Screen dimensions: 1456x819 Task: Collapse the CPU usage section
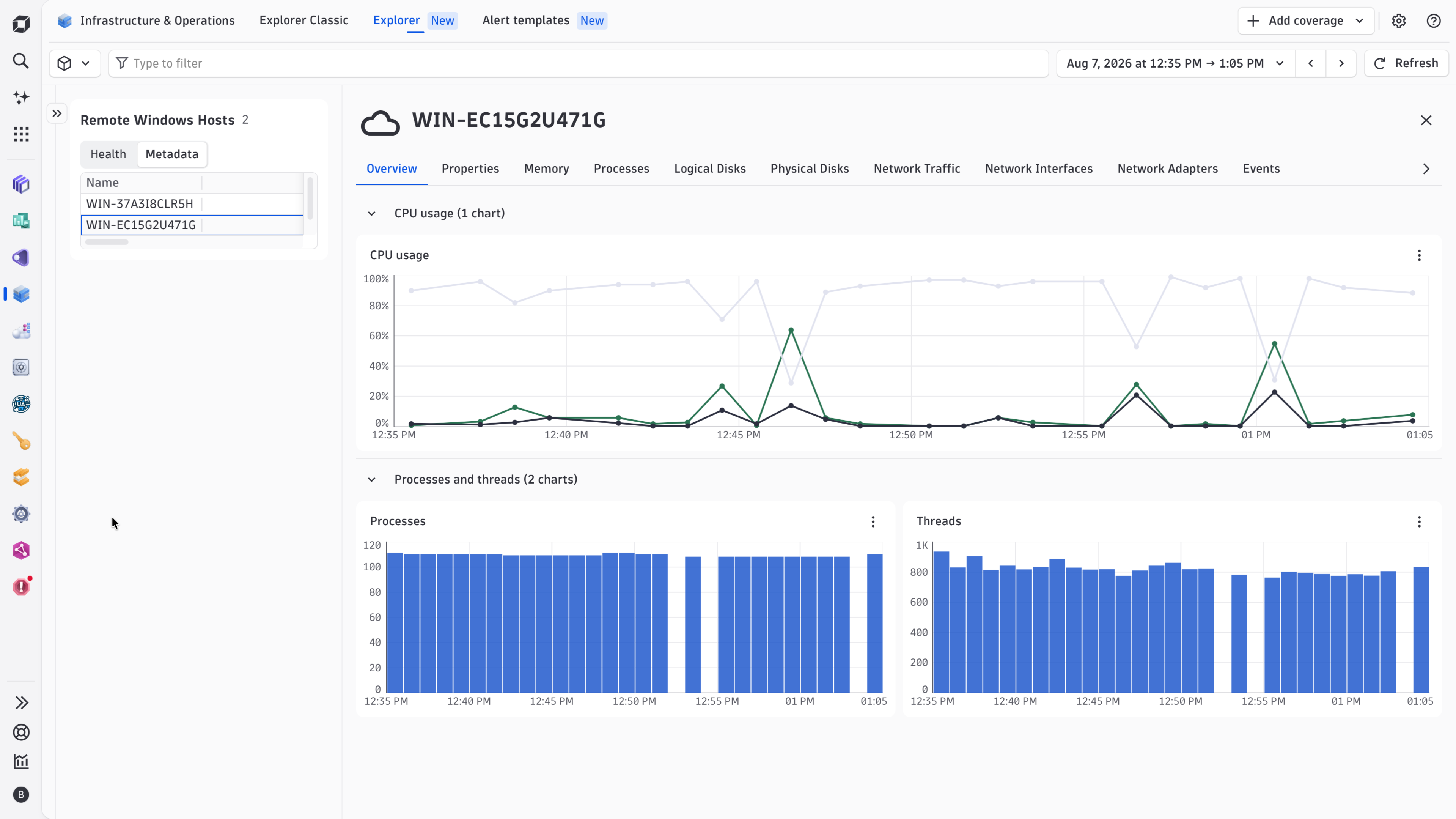(371, 214)
